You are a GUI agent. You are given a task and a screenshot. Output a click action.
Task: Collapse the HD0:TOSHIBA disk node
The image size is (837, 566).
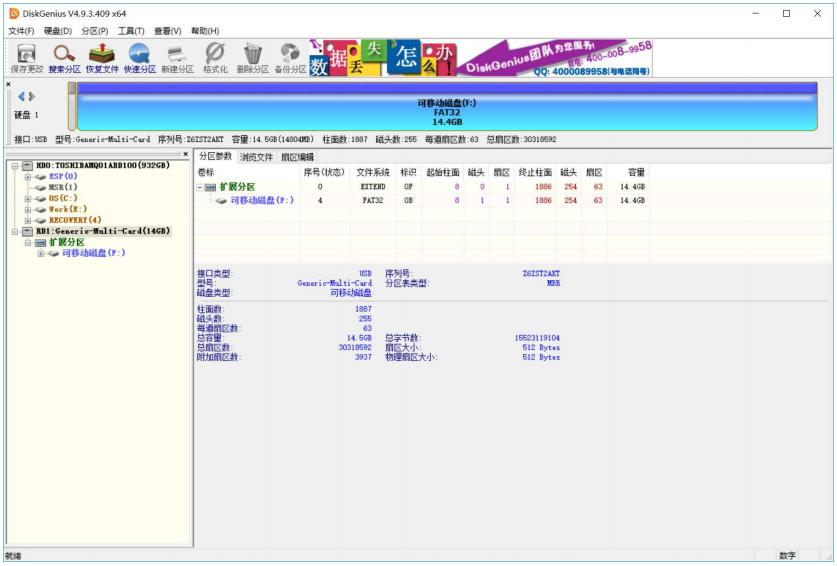coord(15,166)
